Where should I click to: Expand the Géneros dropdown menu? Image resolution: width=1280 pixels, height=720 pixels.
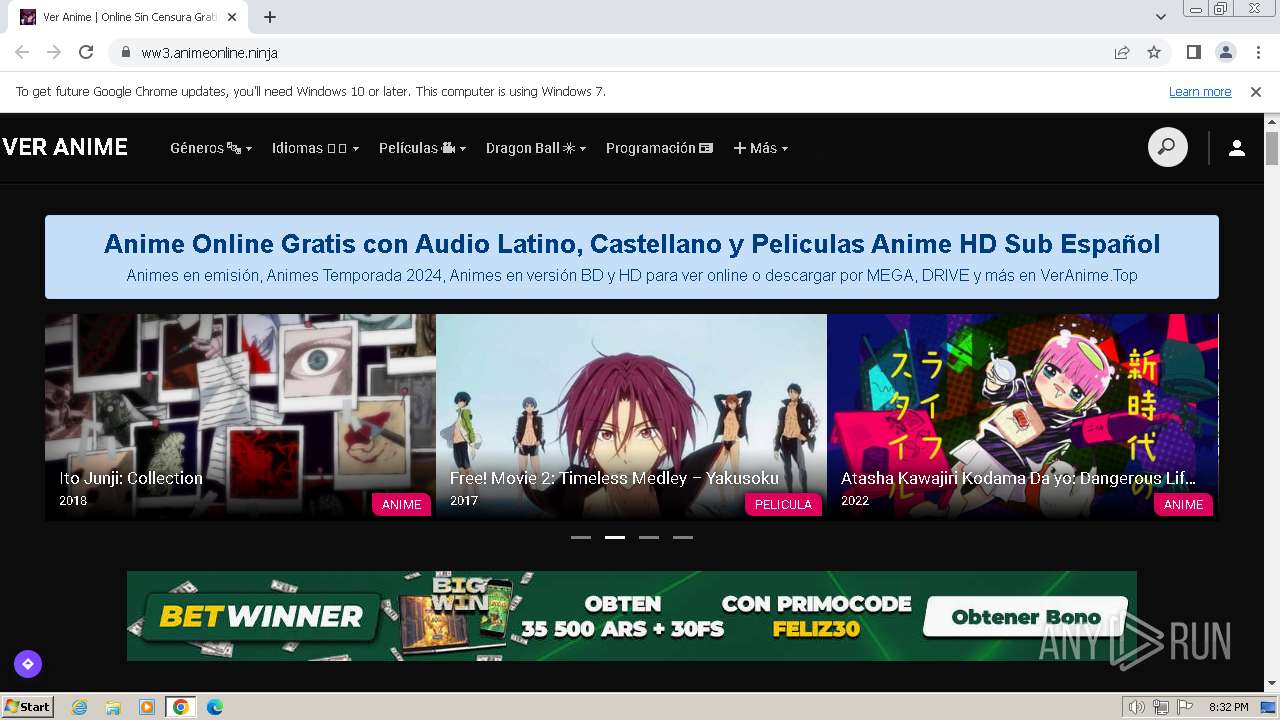pos(211,148)
